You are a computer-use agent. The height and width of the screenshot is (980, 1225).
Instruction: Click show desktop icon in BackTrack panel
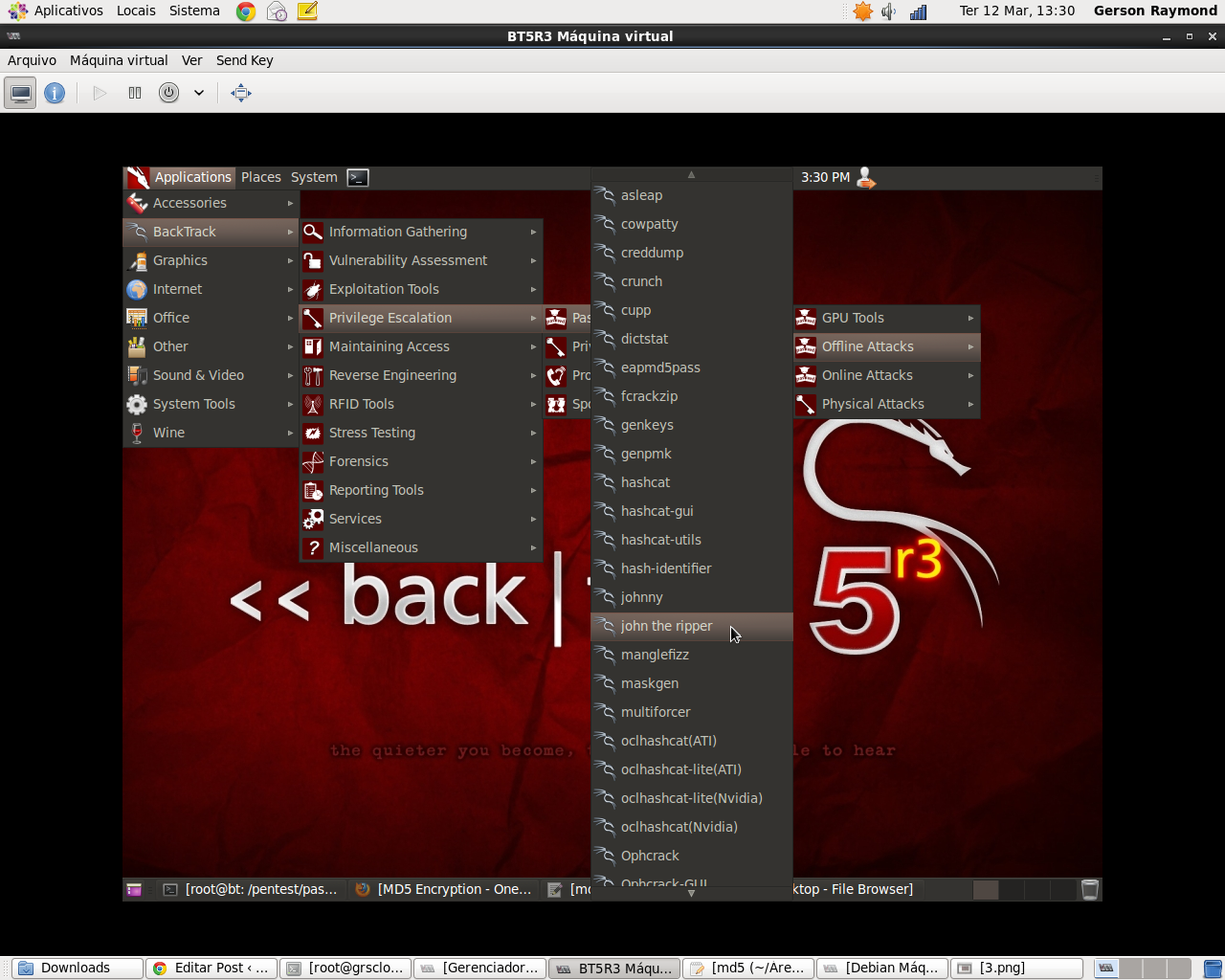134,889
